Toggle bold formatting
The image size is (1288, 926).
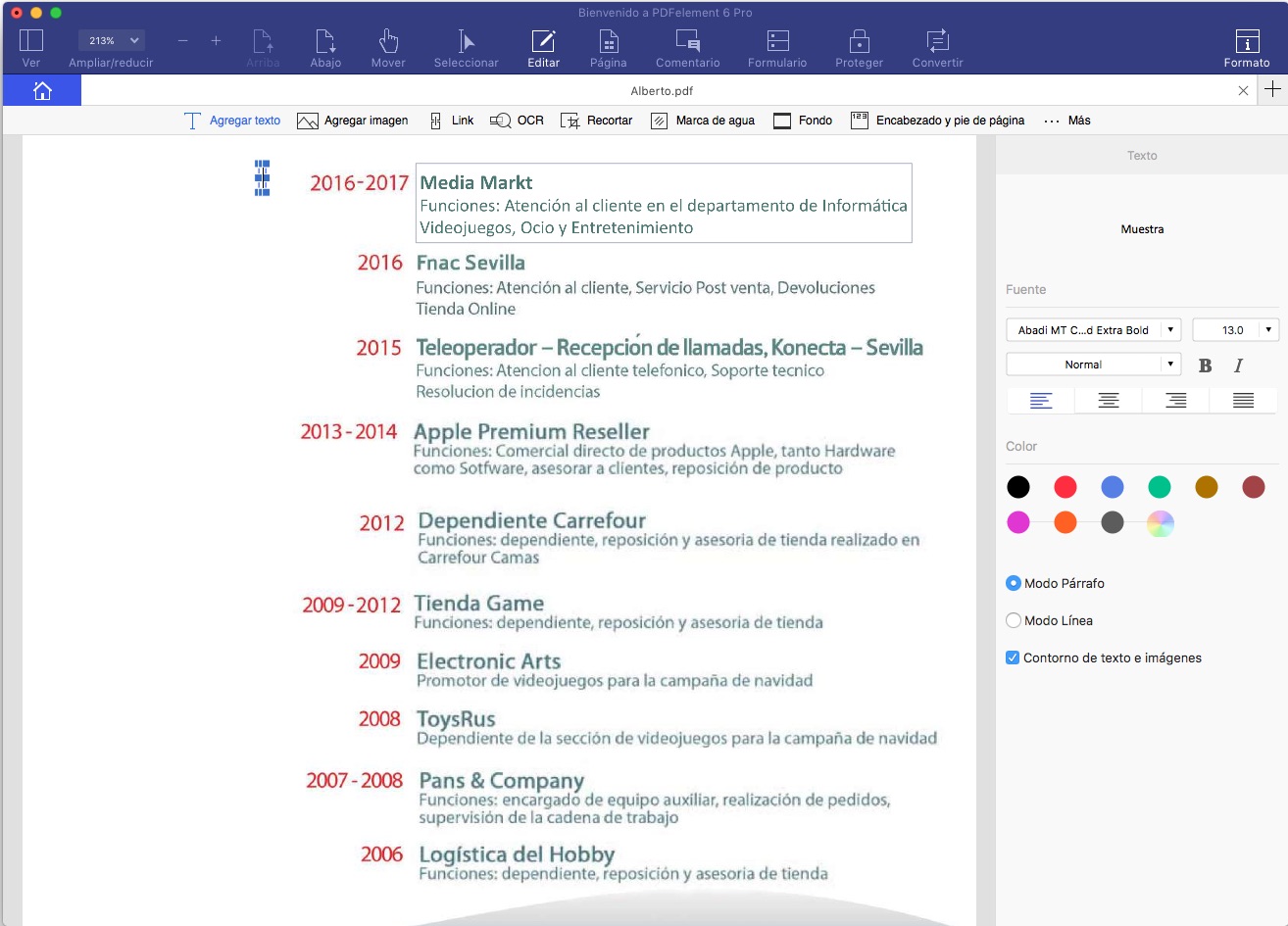1206,366
